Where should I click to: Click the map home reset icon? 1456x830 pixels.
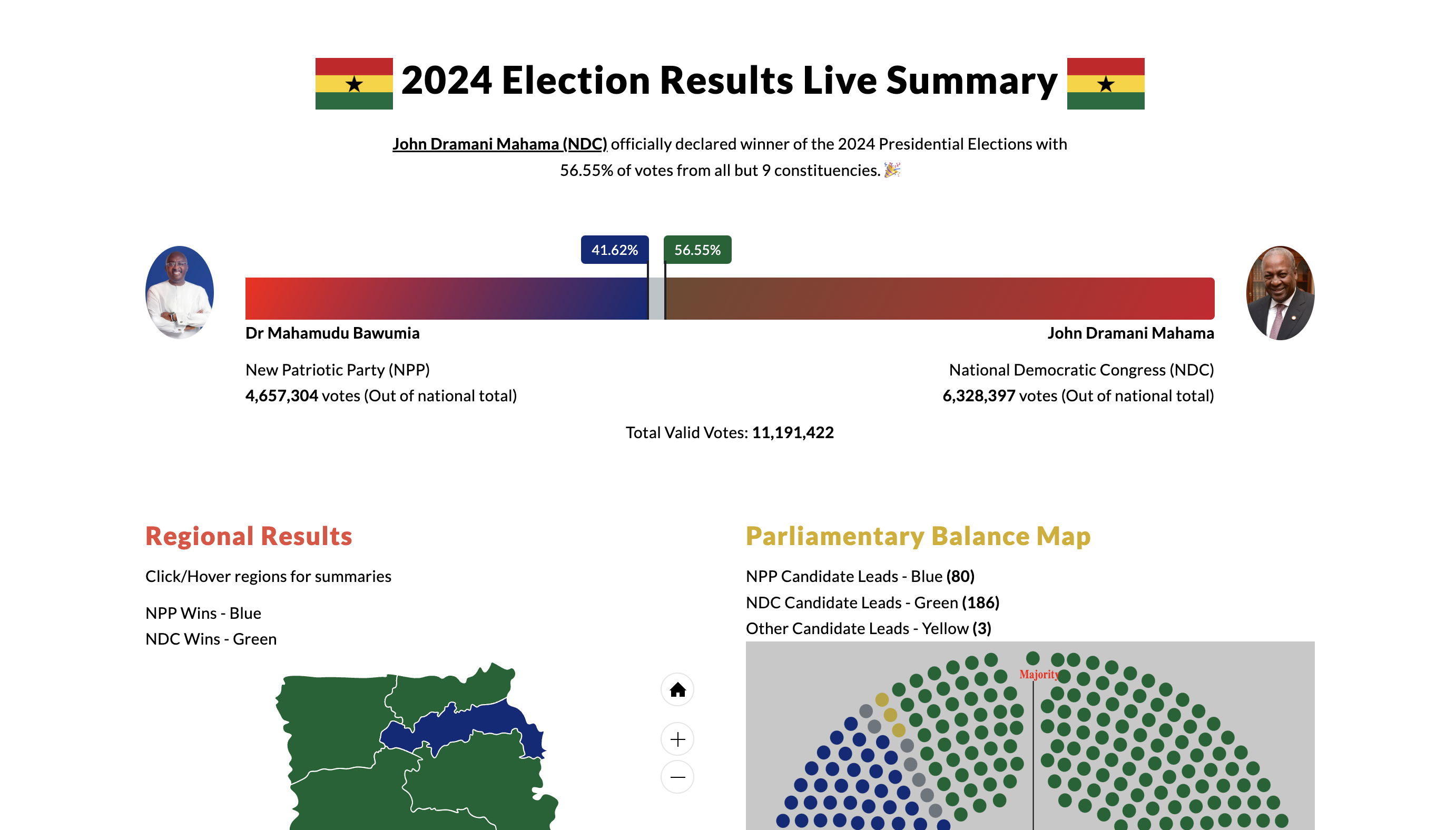coord(677,690)
